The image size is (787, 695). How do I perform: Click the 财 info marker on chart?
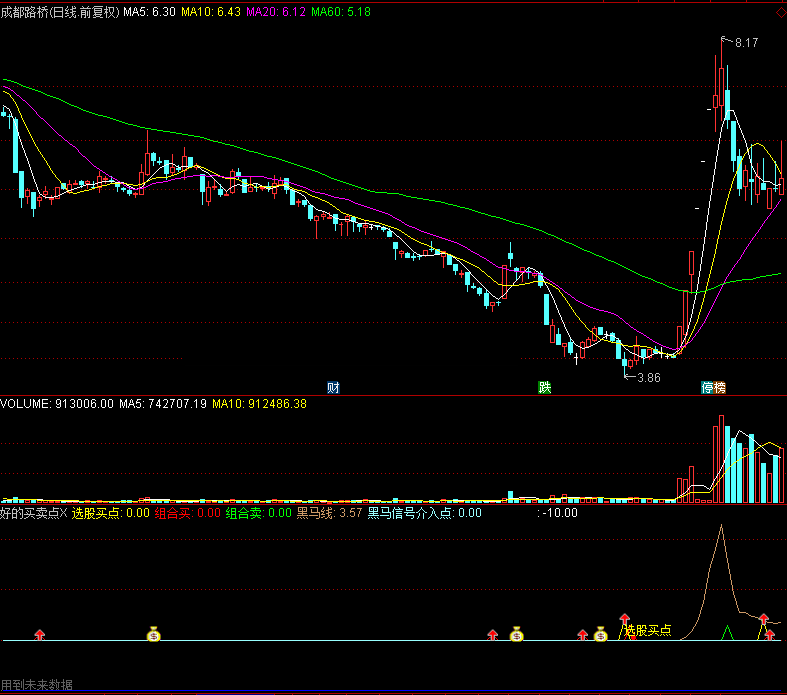tap(333, 388)
